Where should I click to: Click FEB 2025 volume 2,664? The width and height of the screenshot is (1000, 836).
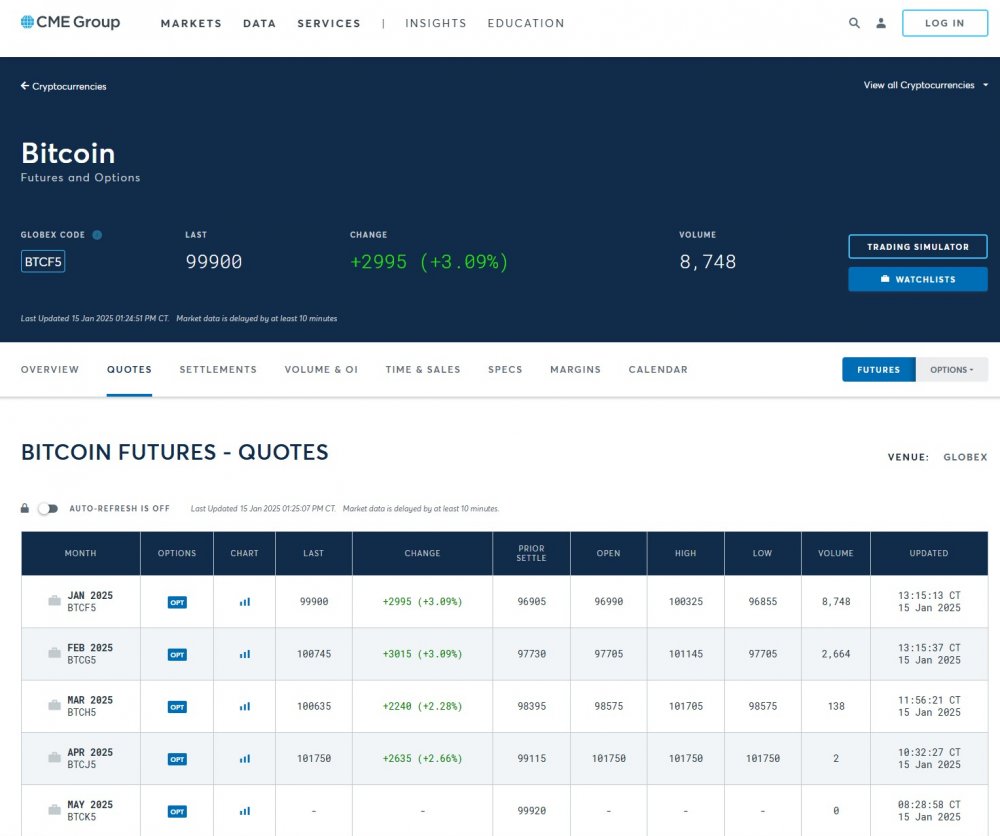click(x=835, y=654)
